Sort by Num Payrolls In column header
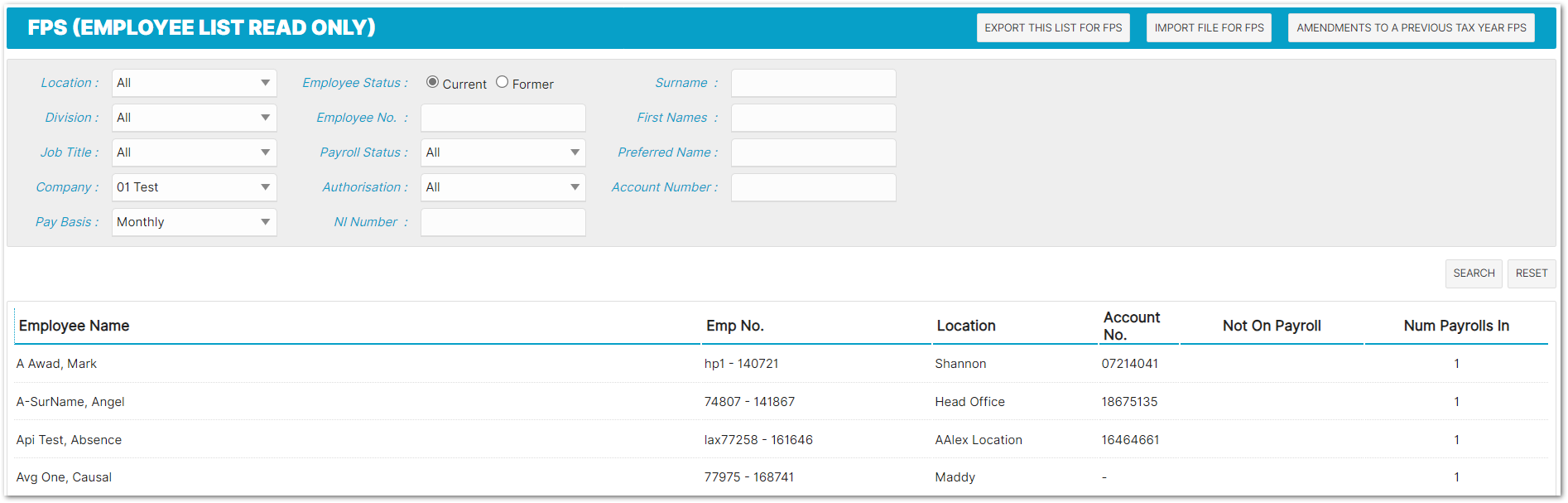The height and width of the screenshot is (503, 1568). pyautogui.click(x=1456, y=326)
